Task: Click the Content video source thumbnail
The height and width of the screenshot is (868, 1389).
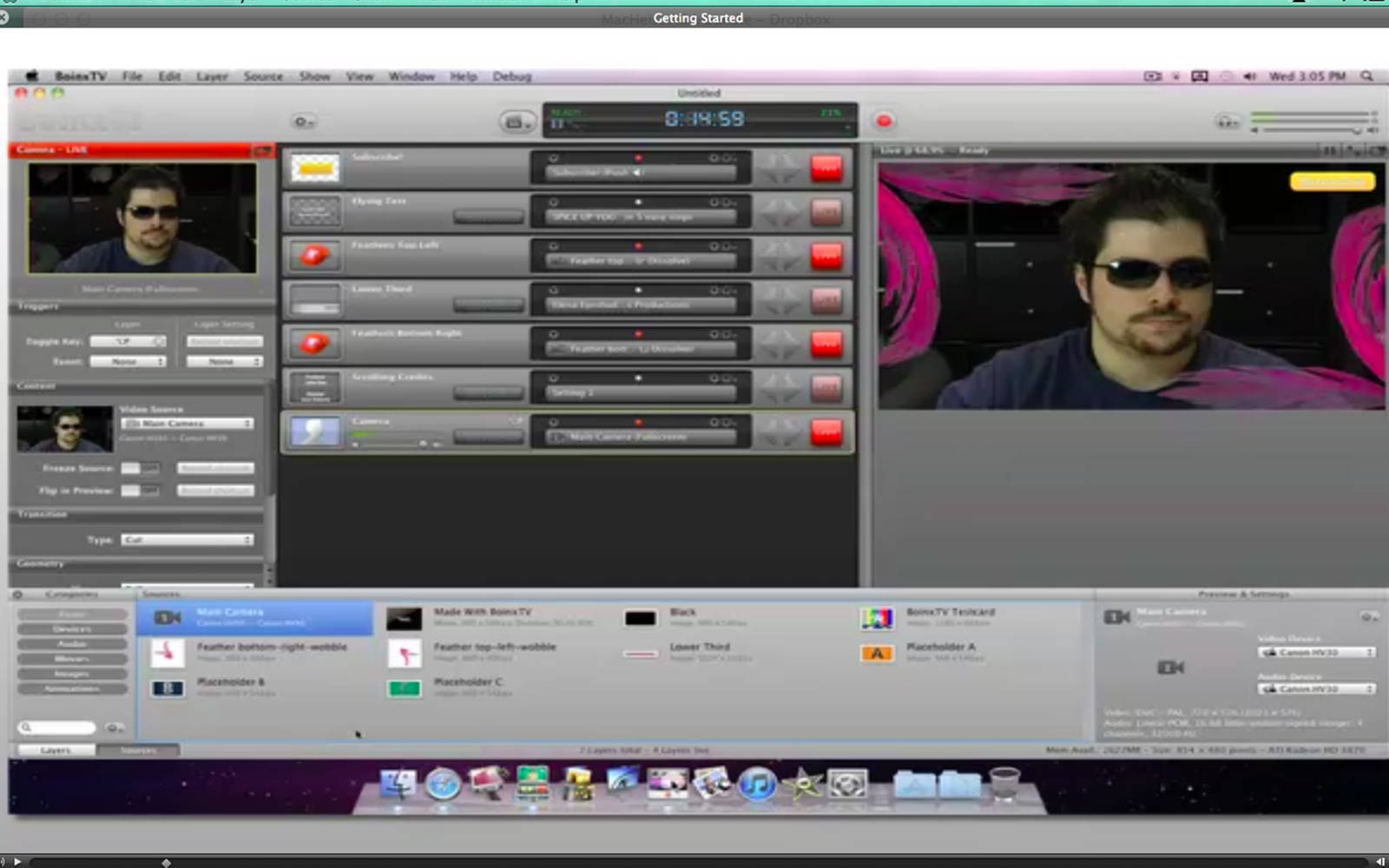Action: (65, 429)
